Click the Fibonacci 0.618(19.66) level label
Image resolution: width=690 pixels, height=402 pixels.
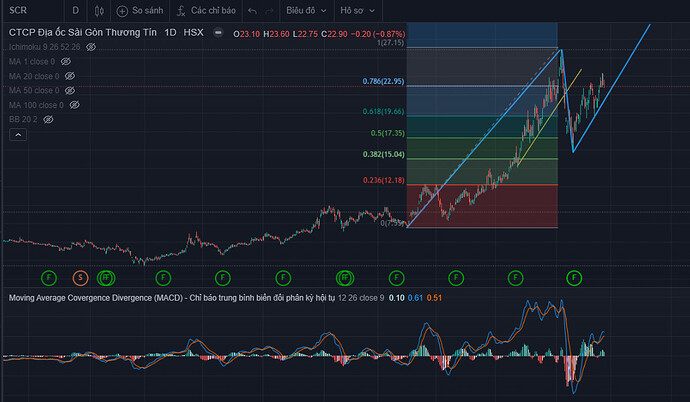point(383,112)
